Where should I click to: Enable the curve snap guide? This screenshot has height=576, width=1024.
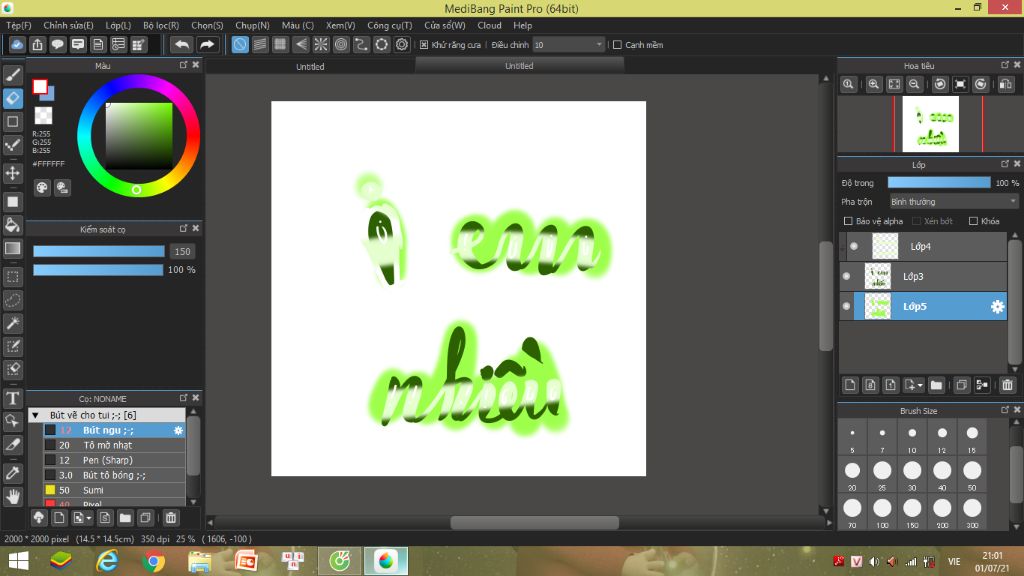[361, 44]
